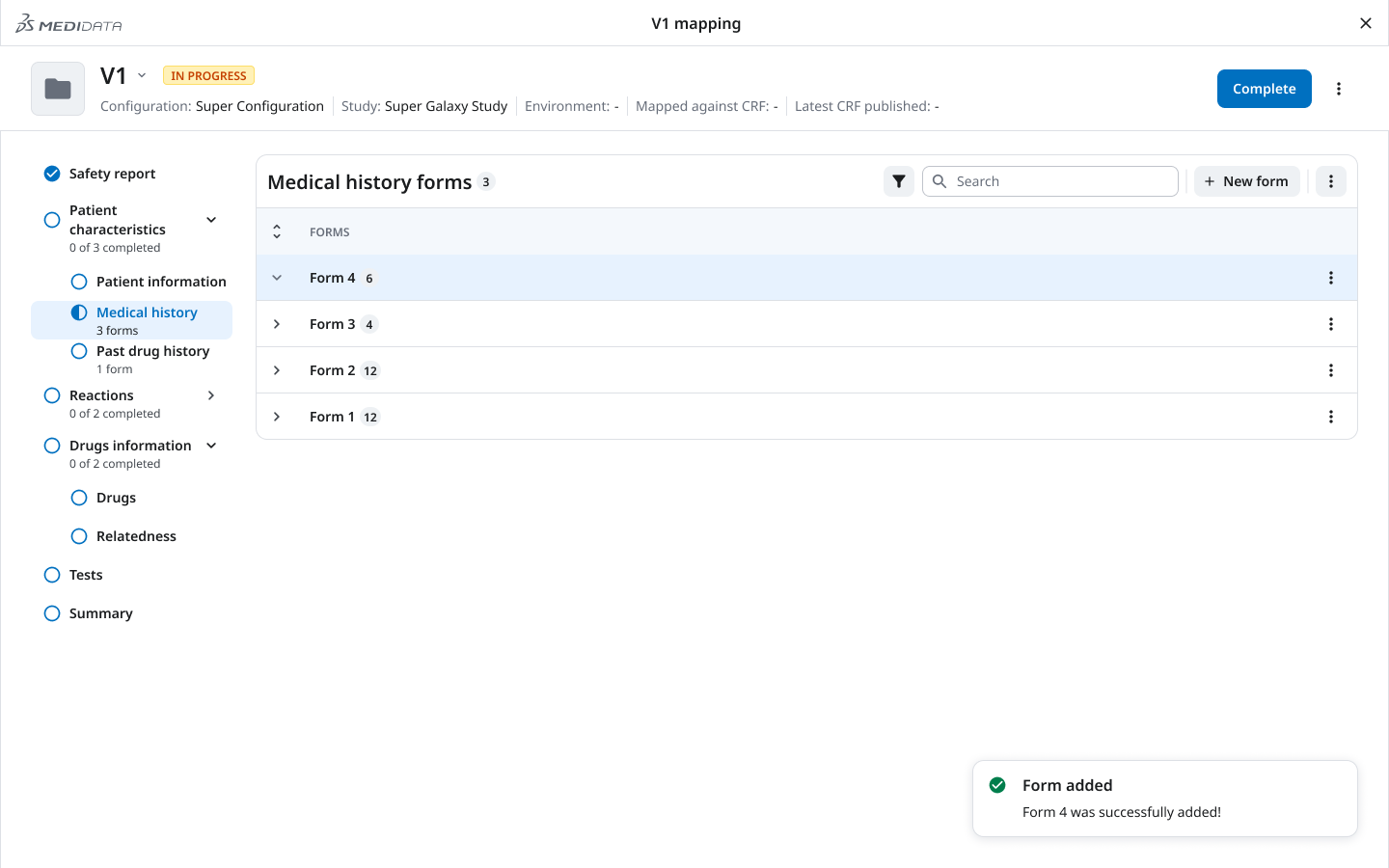
Task: Open the three-dot menu next to Complete button
Action: (1339, 88)
